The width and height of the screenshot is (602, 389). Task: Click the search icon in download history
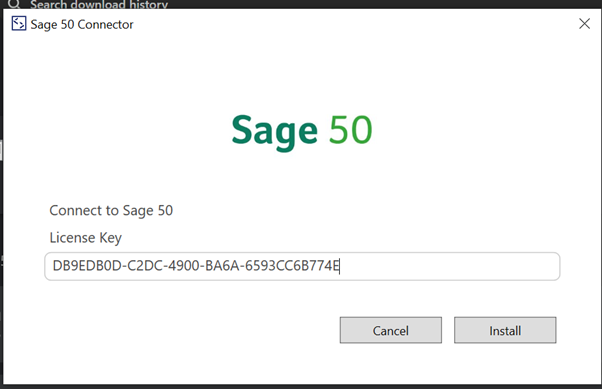[x=14, y=4]
